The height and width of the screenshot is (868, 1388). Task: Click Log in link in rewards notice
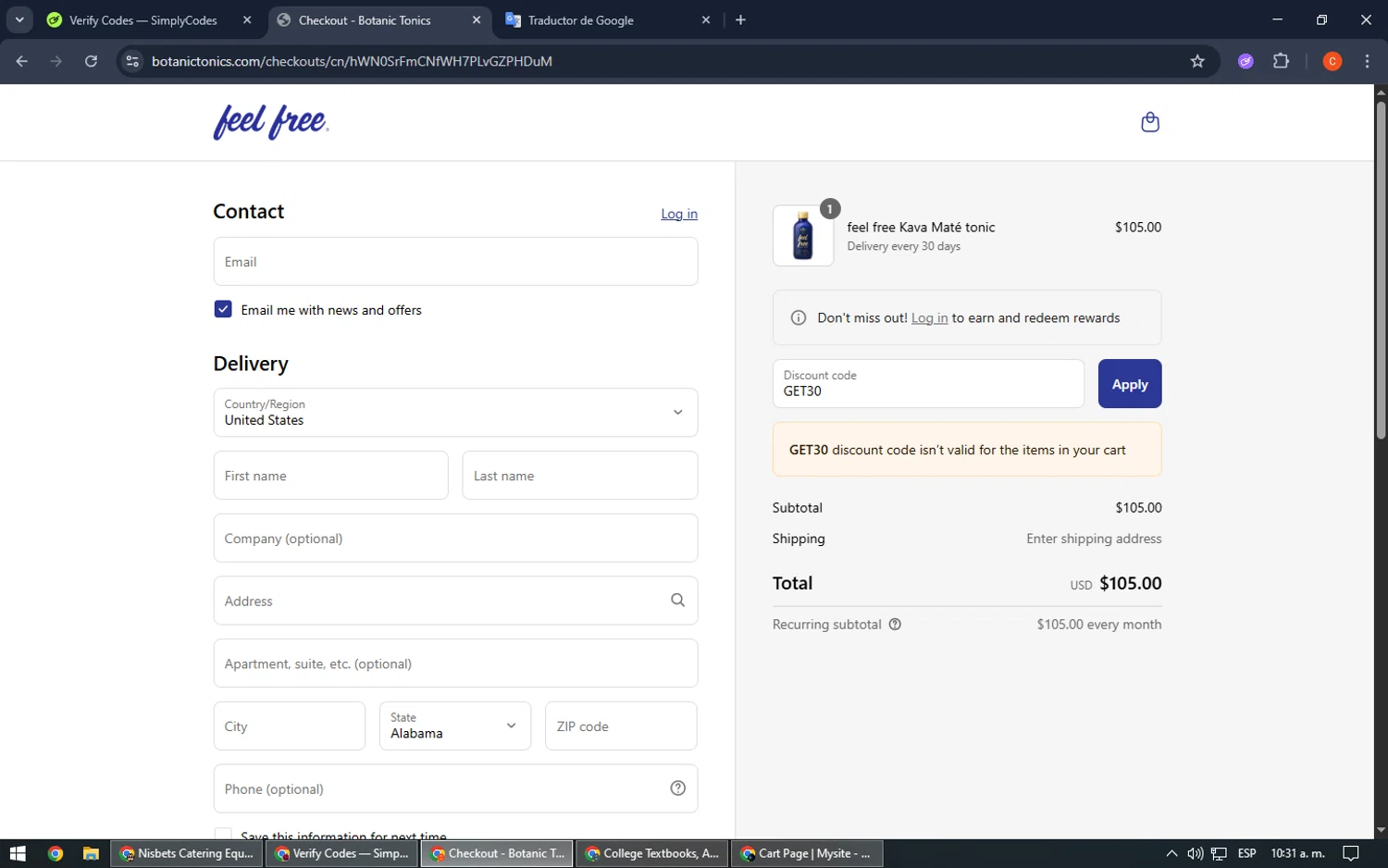pos(929,317)
